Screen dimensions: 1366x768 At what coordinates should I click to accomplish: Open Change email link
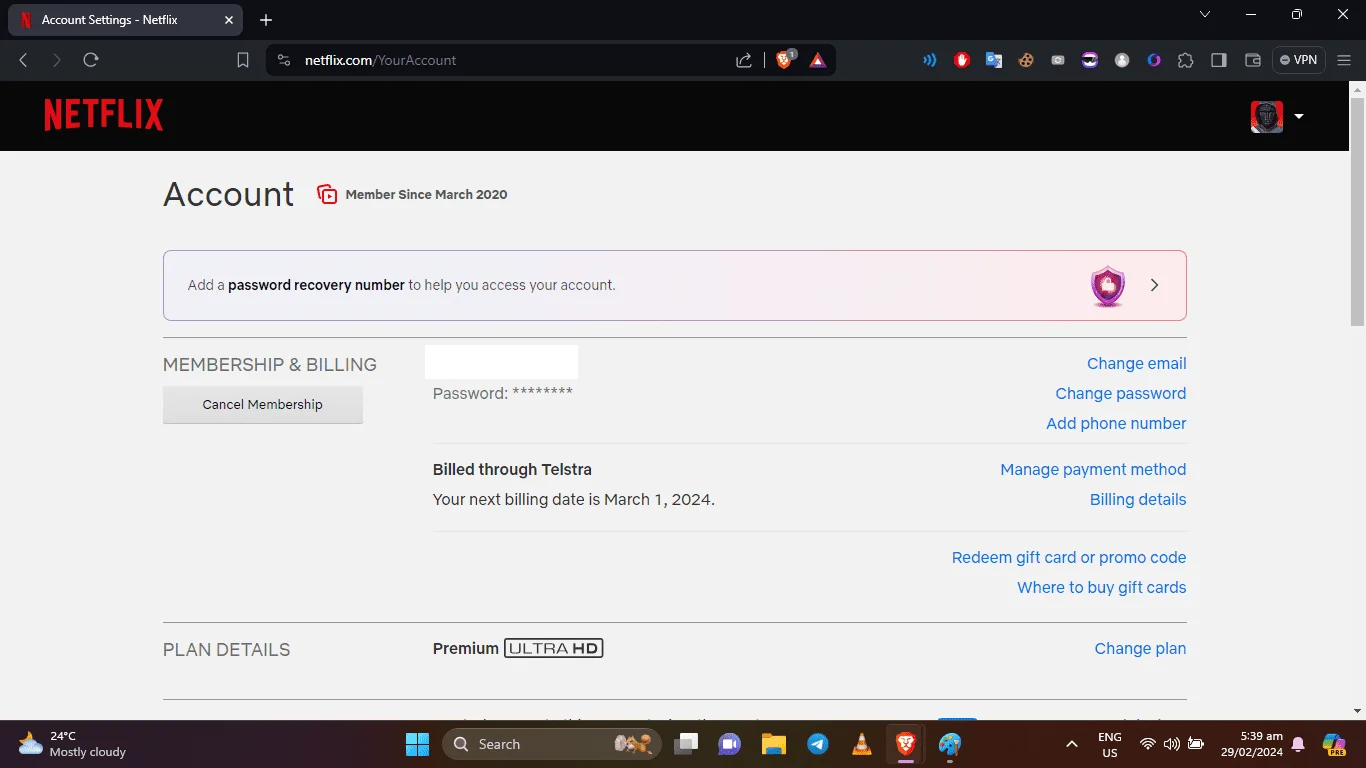1136,364
